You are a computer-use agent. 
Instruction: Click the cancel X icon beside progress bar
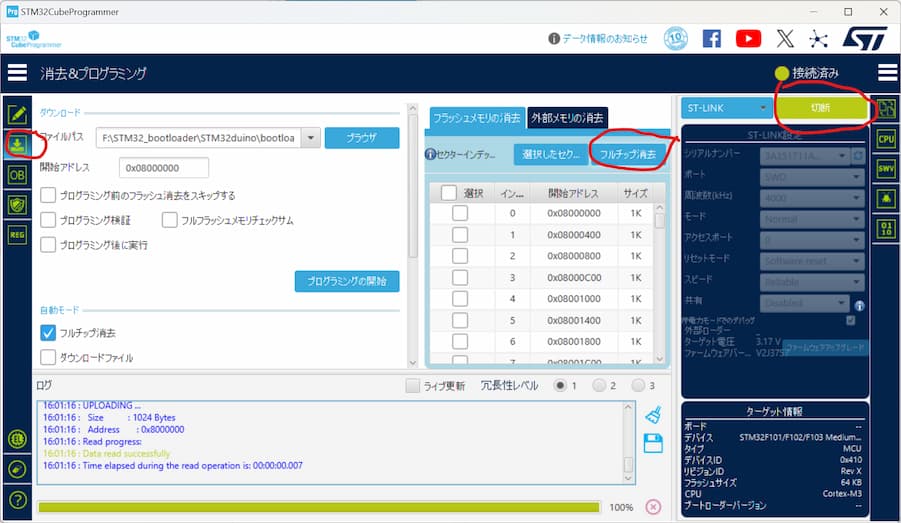[653, 507]
